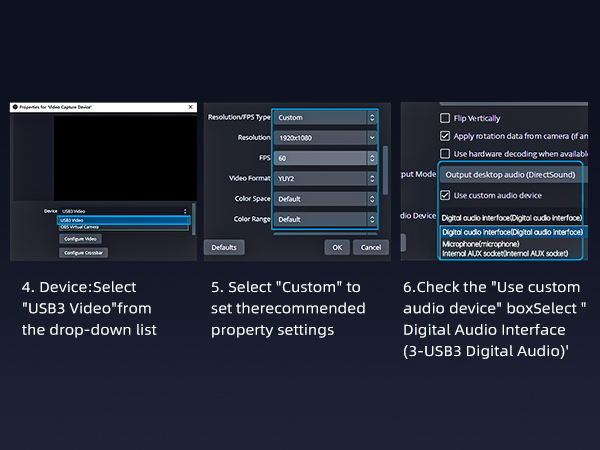Uncheck Apply rotation data from camera
The image size is (600, 450).
445,135
